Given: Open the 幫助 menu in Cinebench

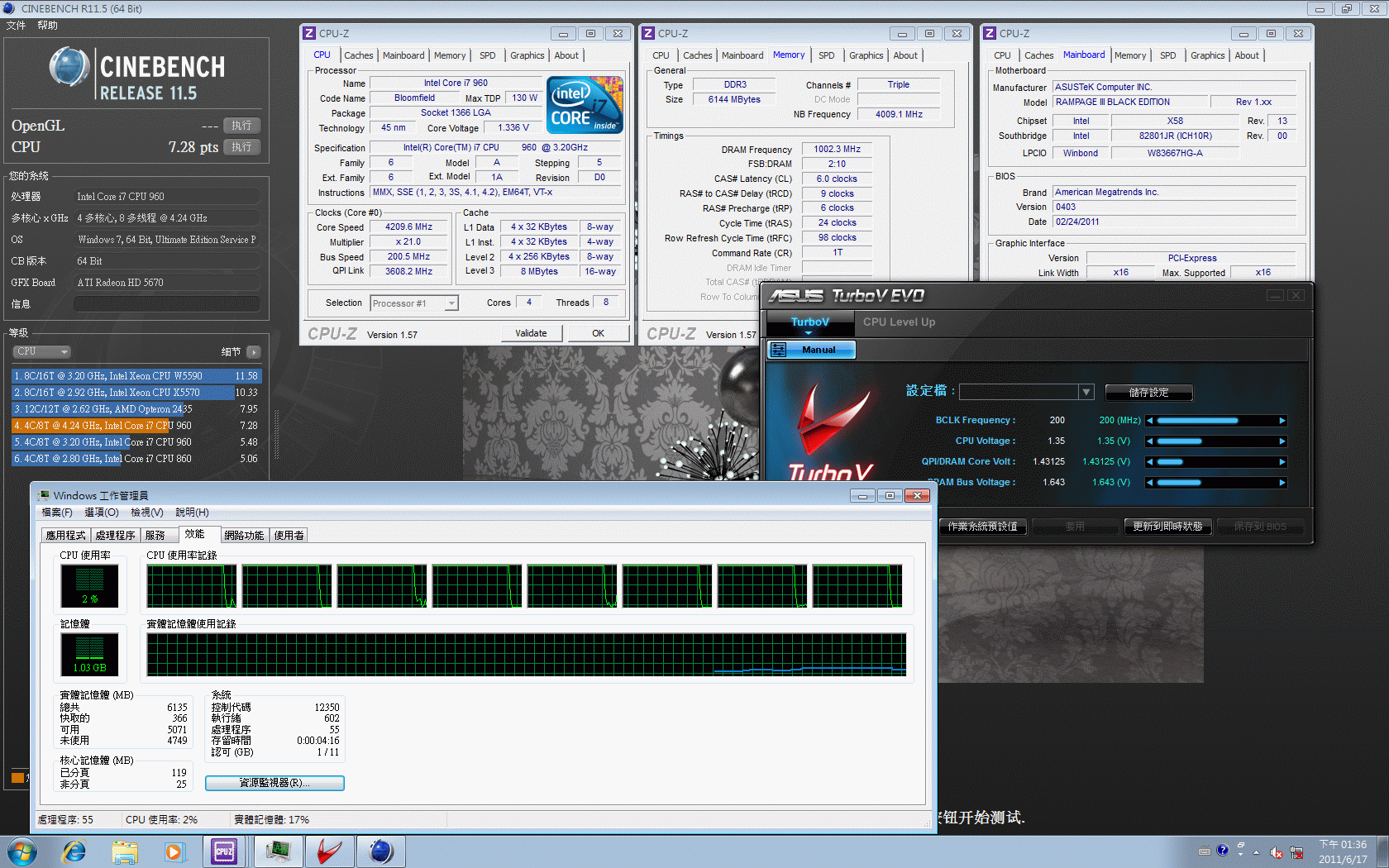Looking at the screenshot, I should tap(47, 26).
